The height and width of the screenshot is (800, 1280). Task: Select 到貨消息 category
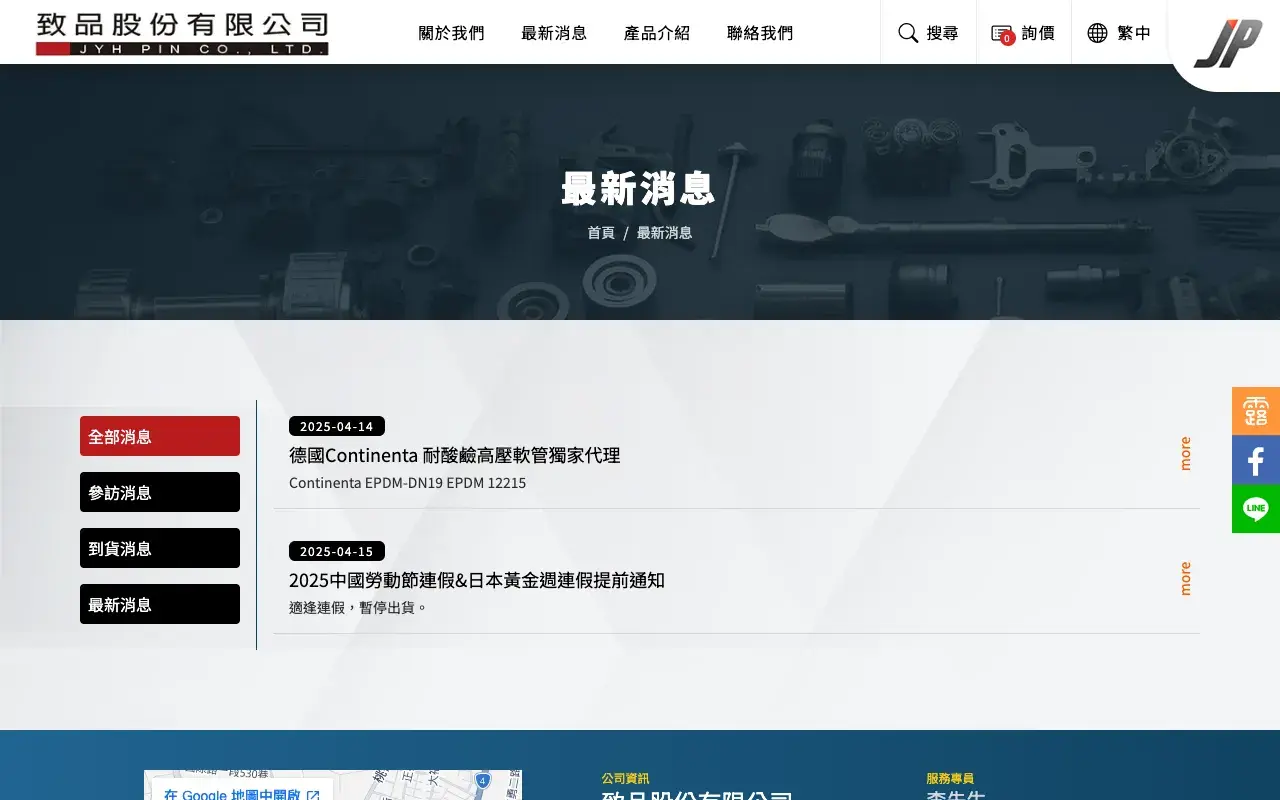pyautogui.click(x=160, y=548)
